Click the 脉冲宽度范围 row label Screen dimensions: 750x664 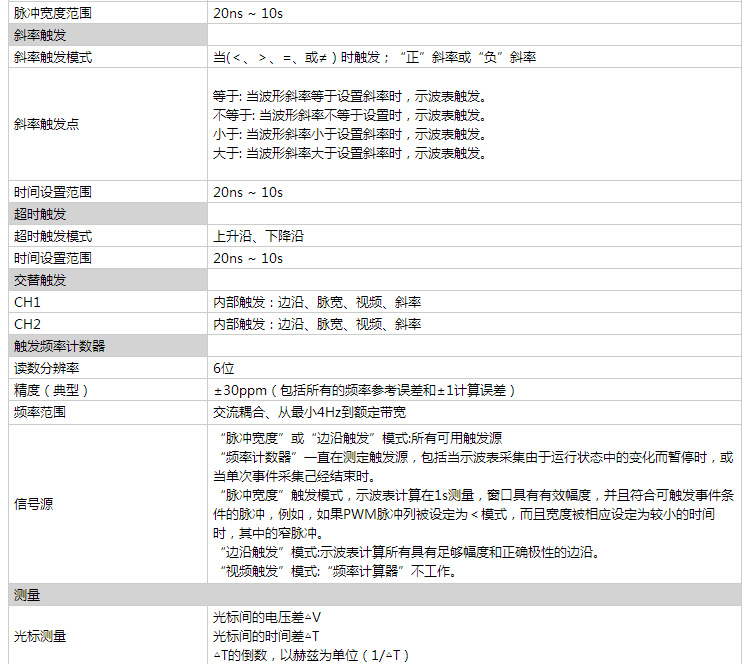pos(53,13)
